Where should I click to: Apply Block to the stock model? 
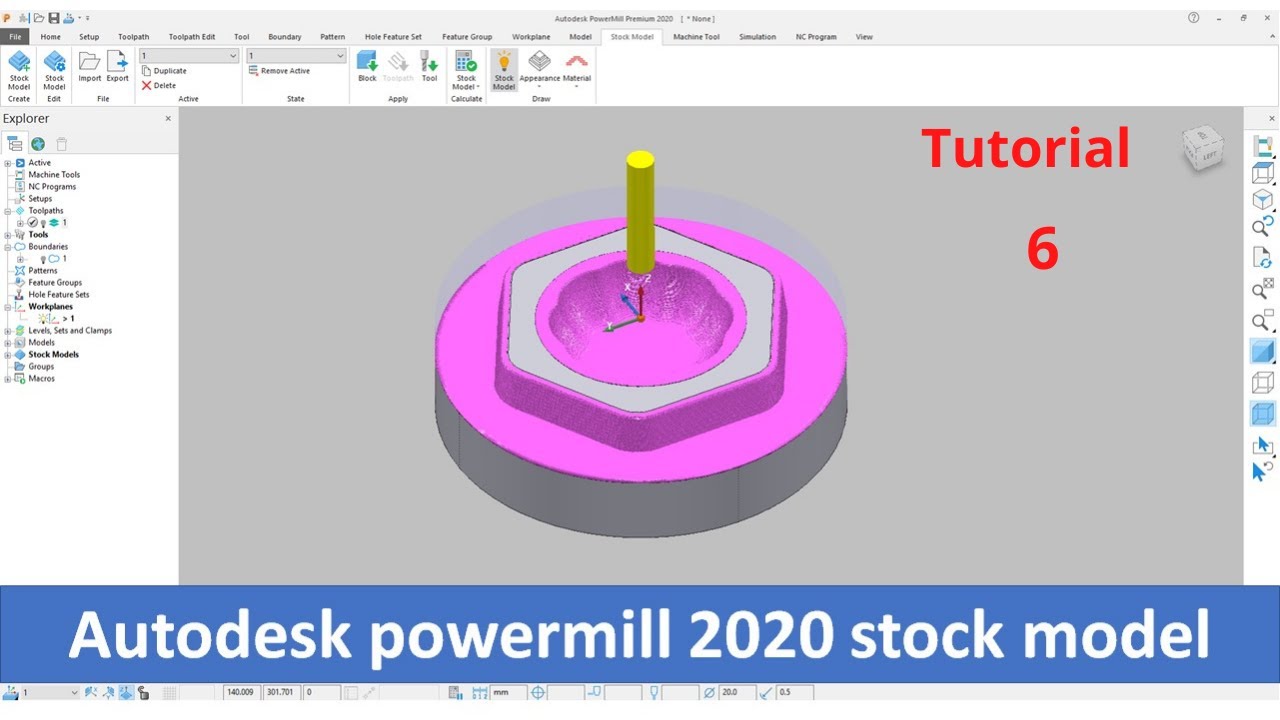tap(367, 66)
